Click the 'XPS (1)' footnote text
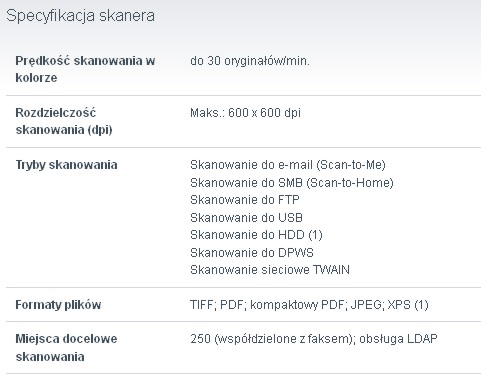 coord(408,305)
